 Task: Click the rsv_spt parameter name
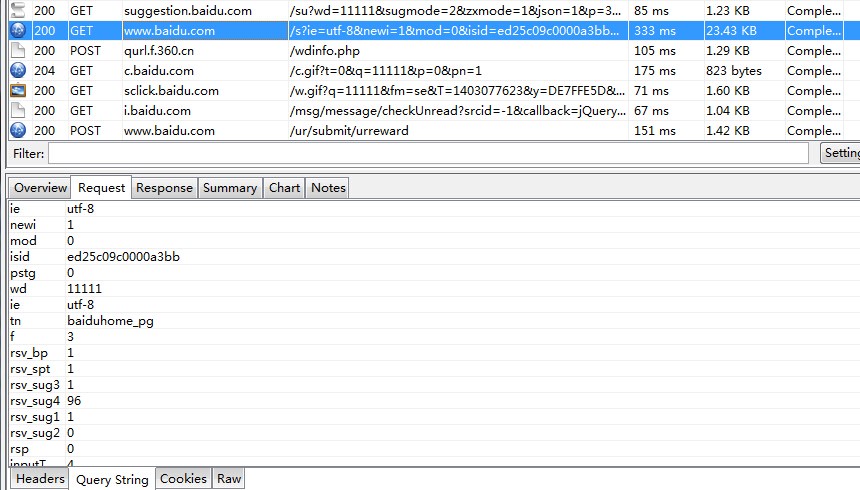(x=30, y=369)
